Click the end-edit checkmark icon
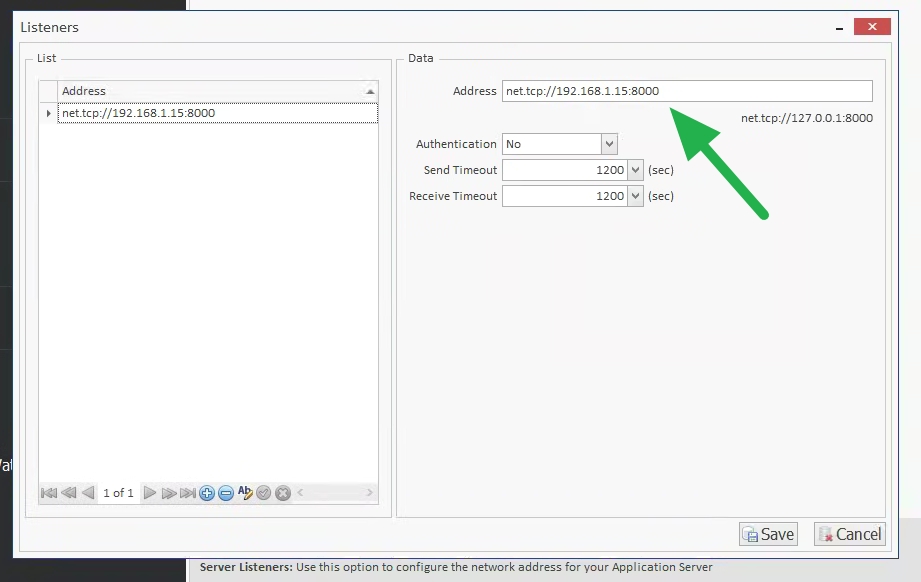The height and width of the screenshot is (582, 921). click(264, 493)
